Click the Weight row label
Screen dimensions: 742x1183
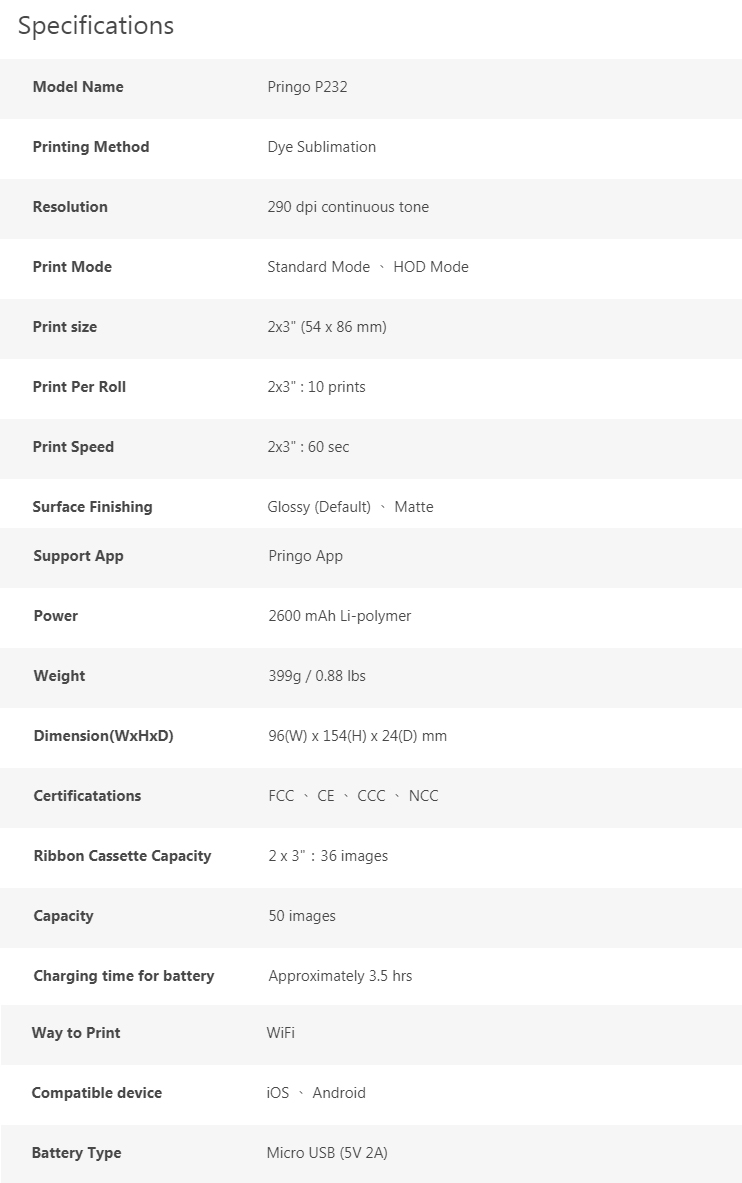(x=60, y=676)
